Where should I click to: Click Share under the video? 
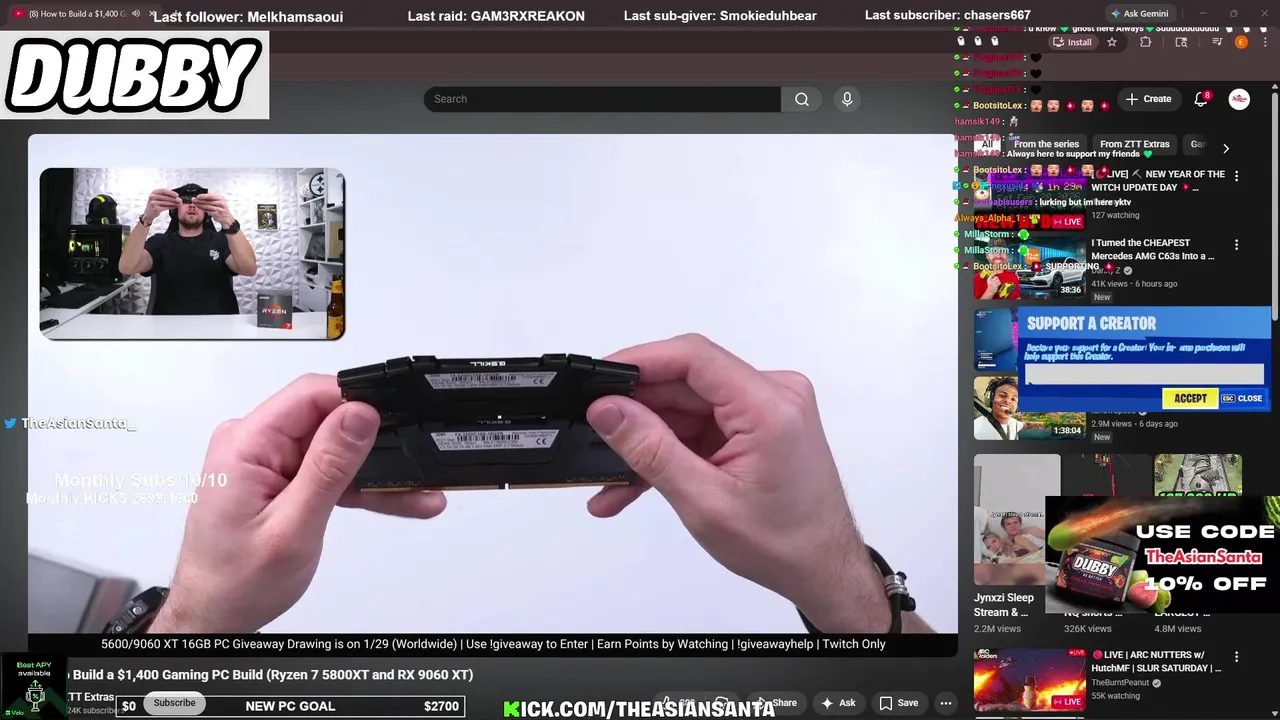[x=776, y=703]
